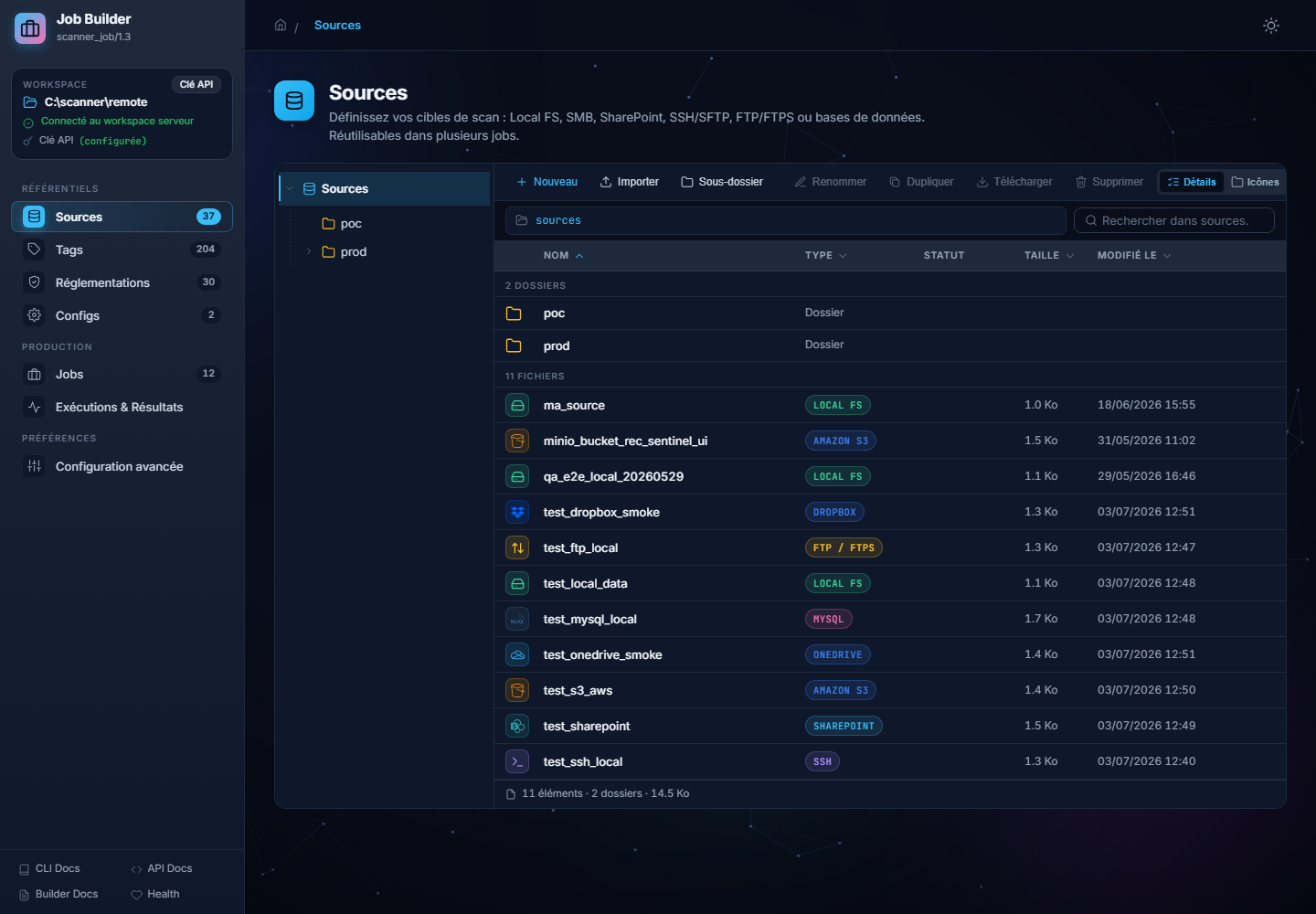Screen dimensions: 1316x914
Task: Open Tags in the sidebar
Action: (x=122, y=250)
